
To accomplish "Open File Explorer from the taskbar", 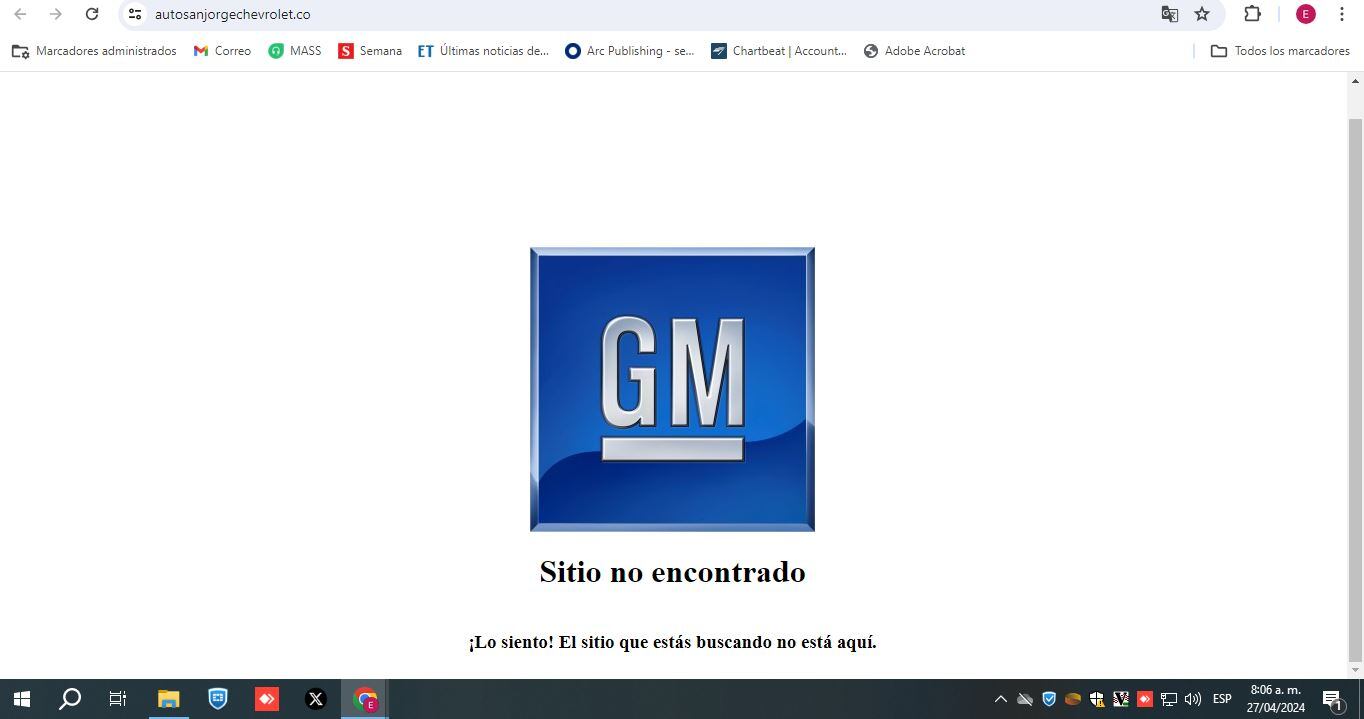I will click(167, 699).
